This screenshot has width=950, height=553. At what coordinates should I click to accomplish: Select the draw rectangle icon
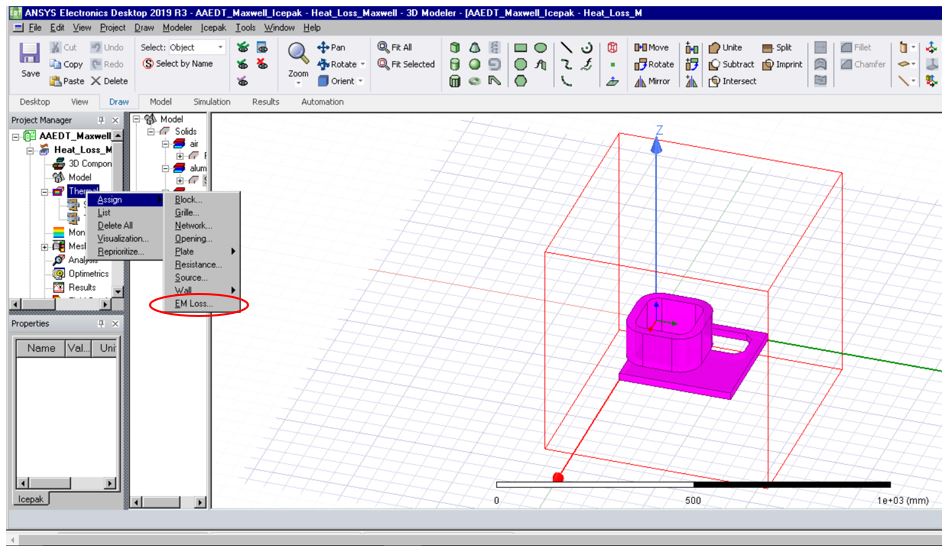click(520, 47)
